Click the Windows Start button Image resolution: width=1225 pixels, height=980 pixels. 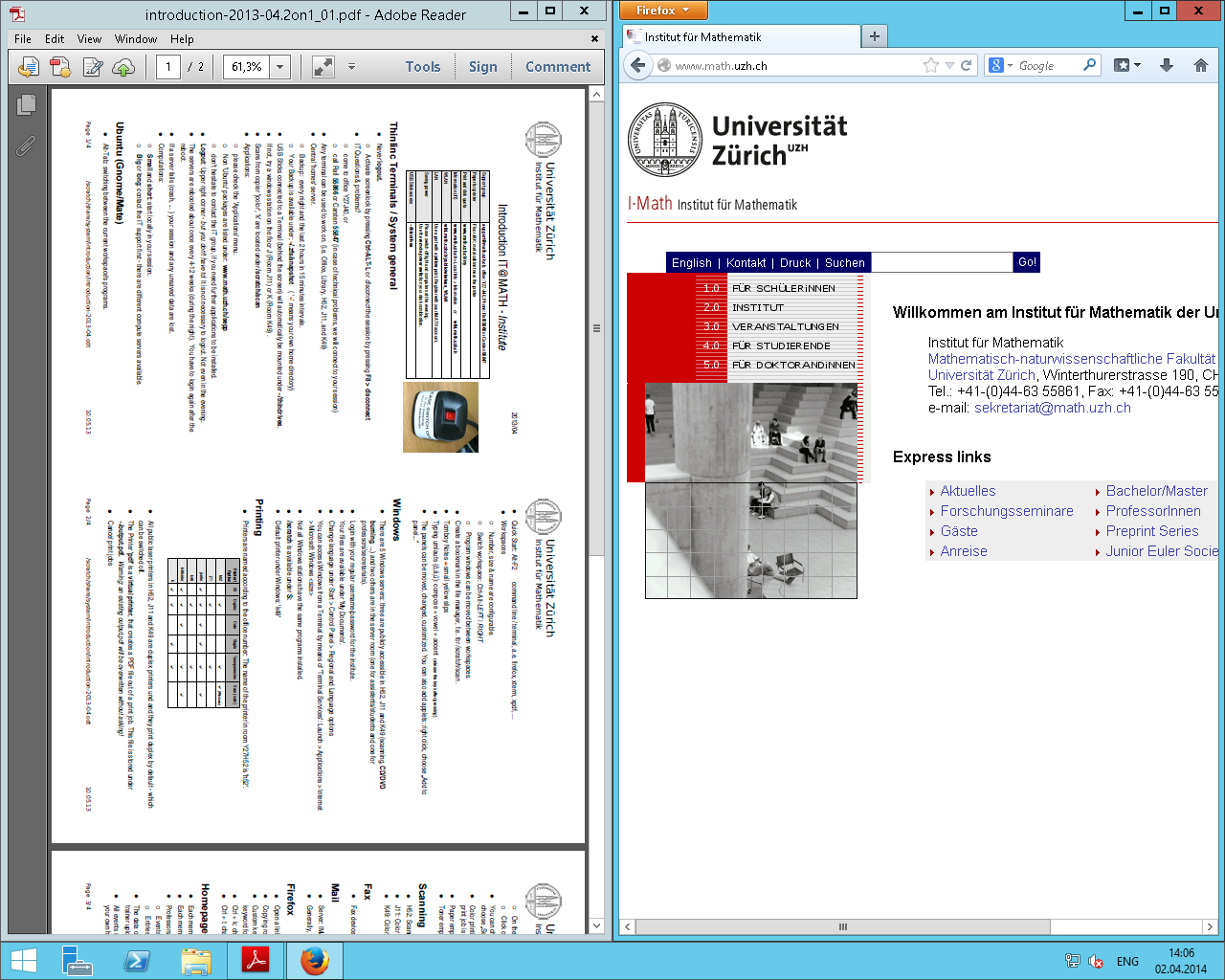23,960
